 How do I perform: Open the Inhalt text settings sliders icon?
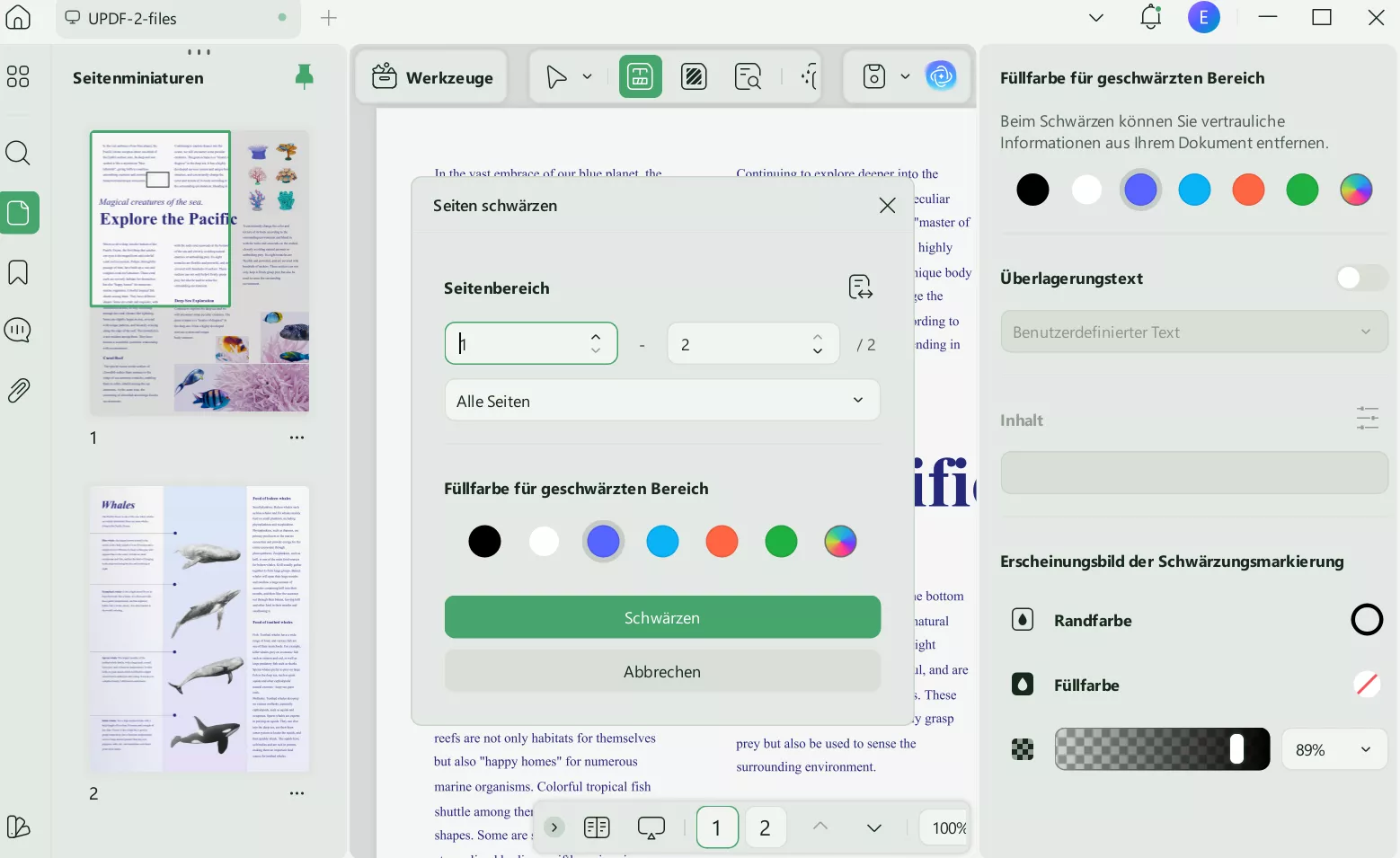[x=1367, y=418]
